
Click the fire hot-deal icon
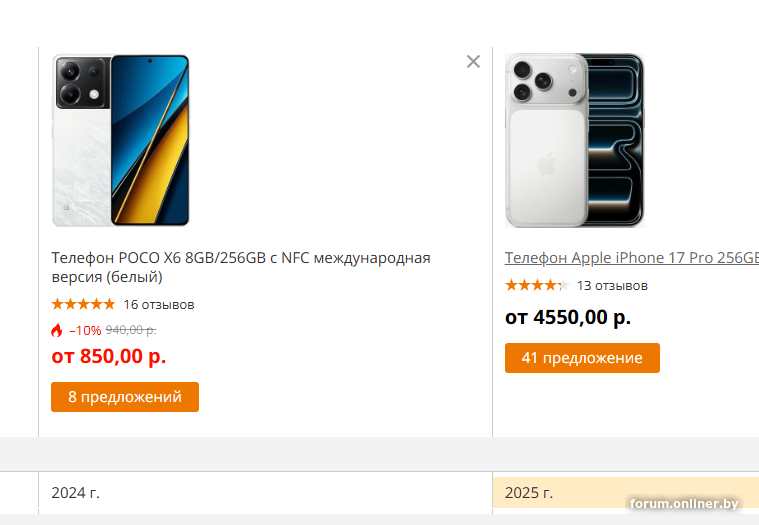(x=57, y=330)
